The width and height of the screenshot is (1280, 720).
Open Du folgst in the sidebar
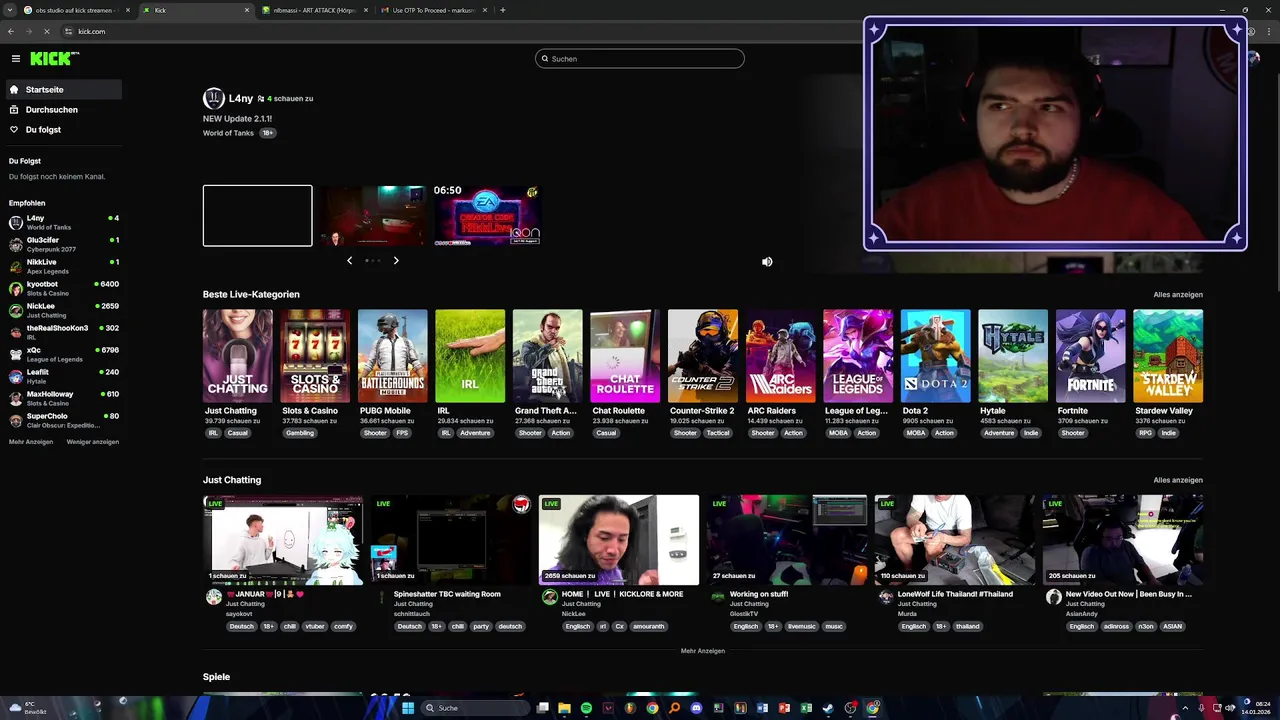pyautogui.click(x=63, y=130)
